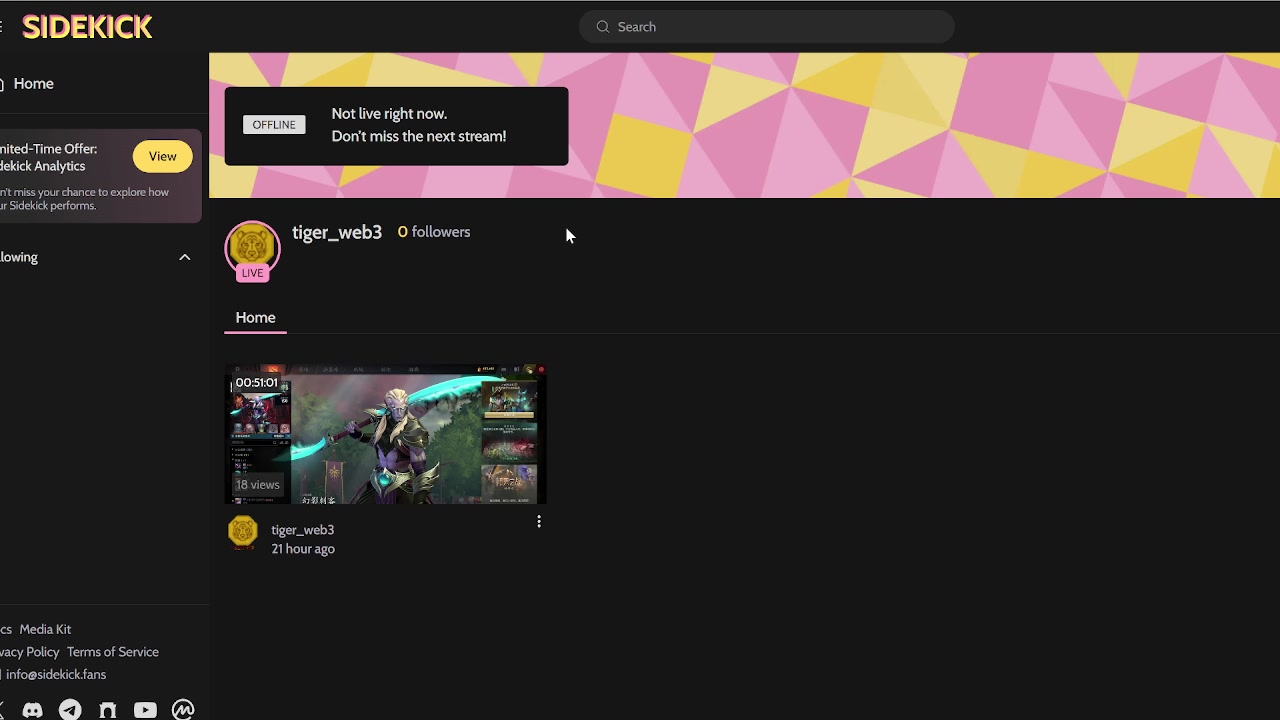Collapse the Following section chevron
Viewport: 1280px width, 720px height.
185,257
